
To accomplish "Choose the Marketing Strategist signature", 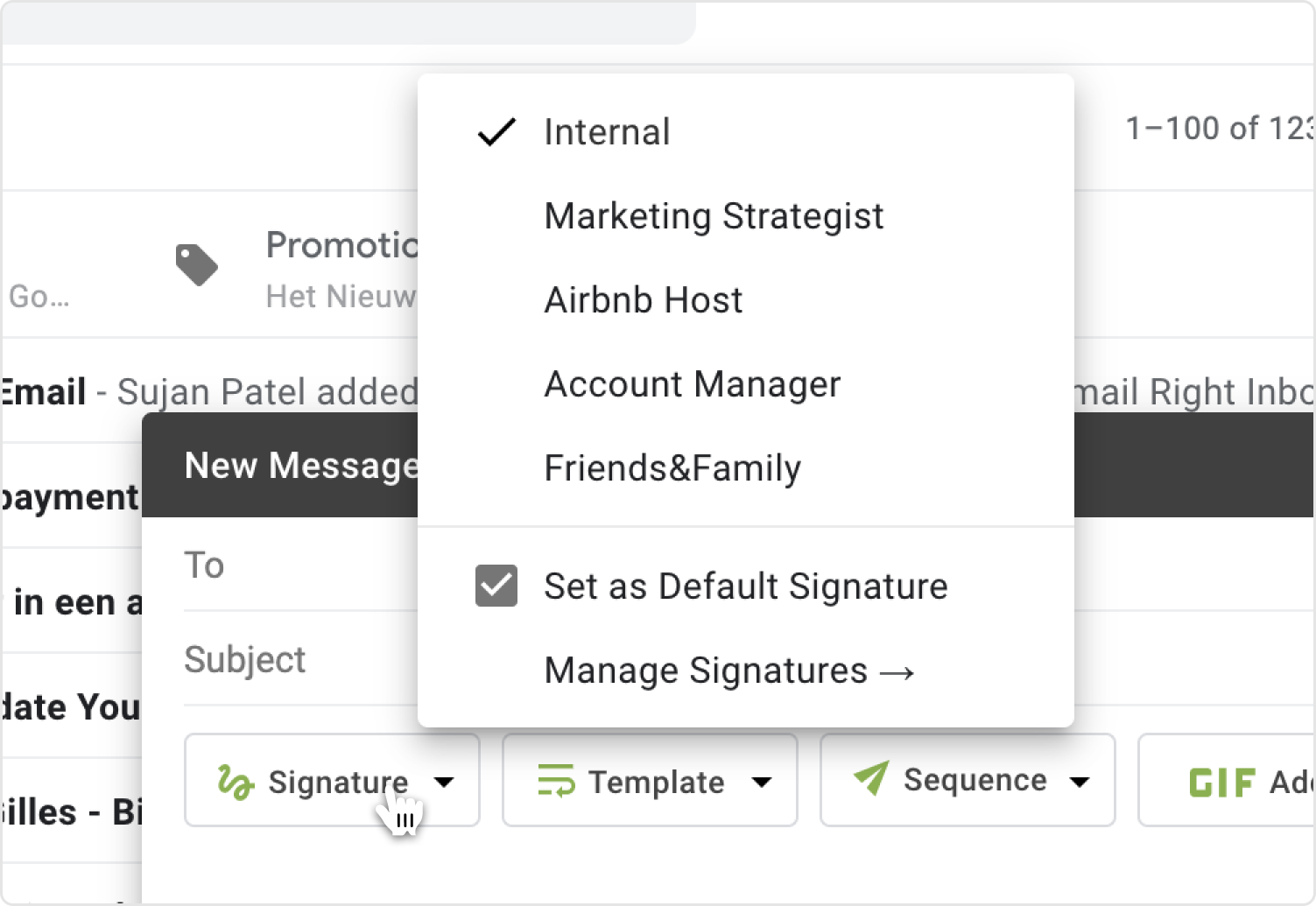I will pyautogui.click(x=714, y=216).
